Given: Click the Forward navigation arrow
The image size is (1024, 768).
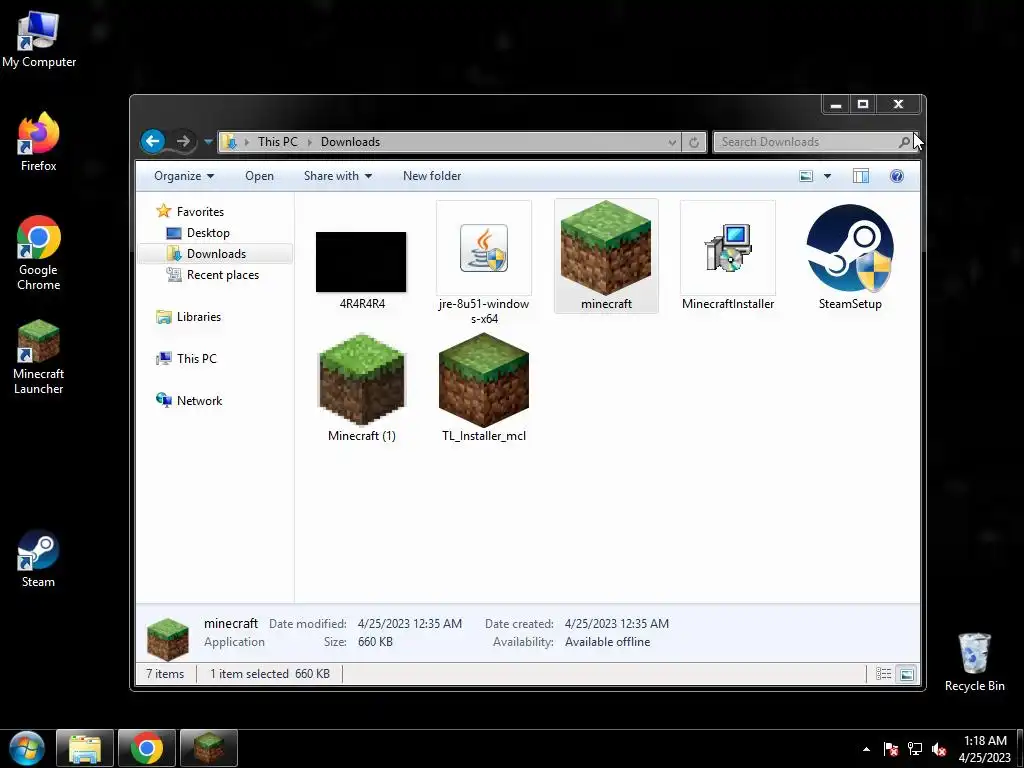Looking at the screenshot, I should [184, 141].
